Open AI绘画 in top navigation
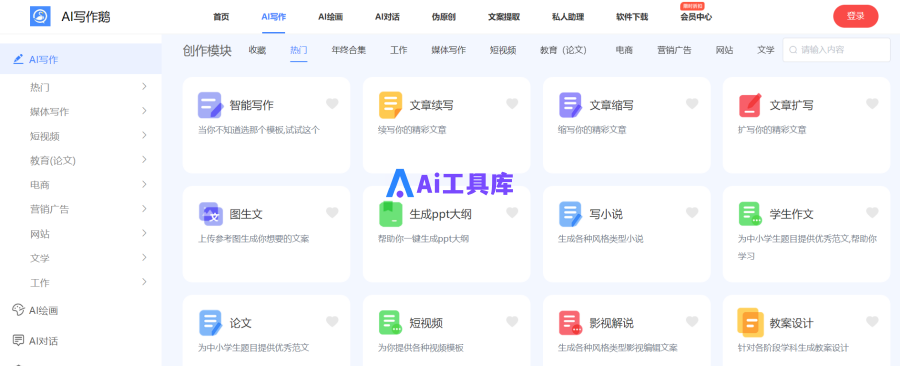This screenshot has width=900, height=366. click(x=331, y=17)
